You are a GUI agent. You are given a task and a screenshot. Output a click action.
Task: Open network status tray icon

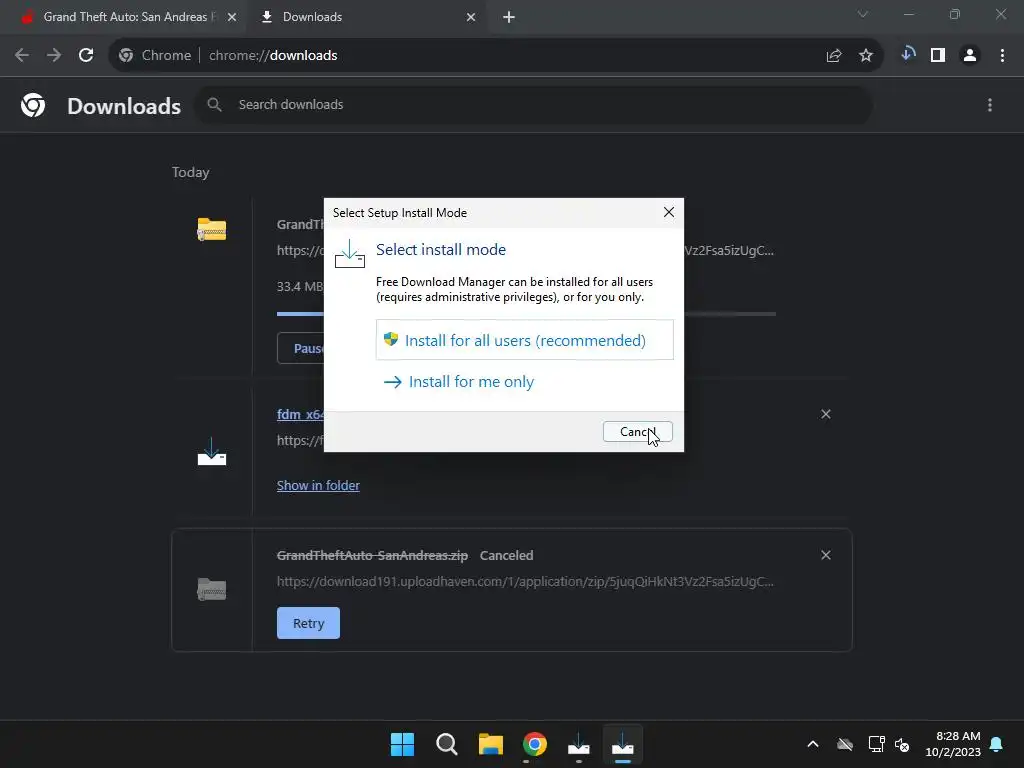(x=876, y=744)
